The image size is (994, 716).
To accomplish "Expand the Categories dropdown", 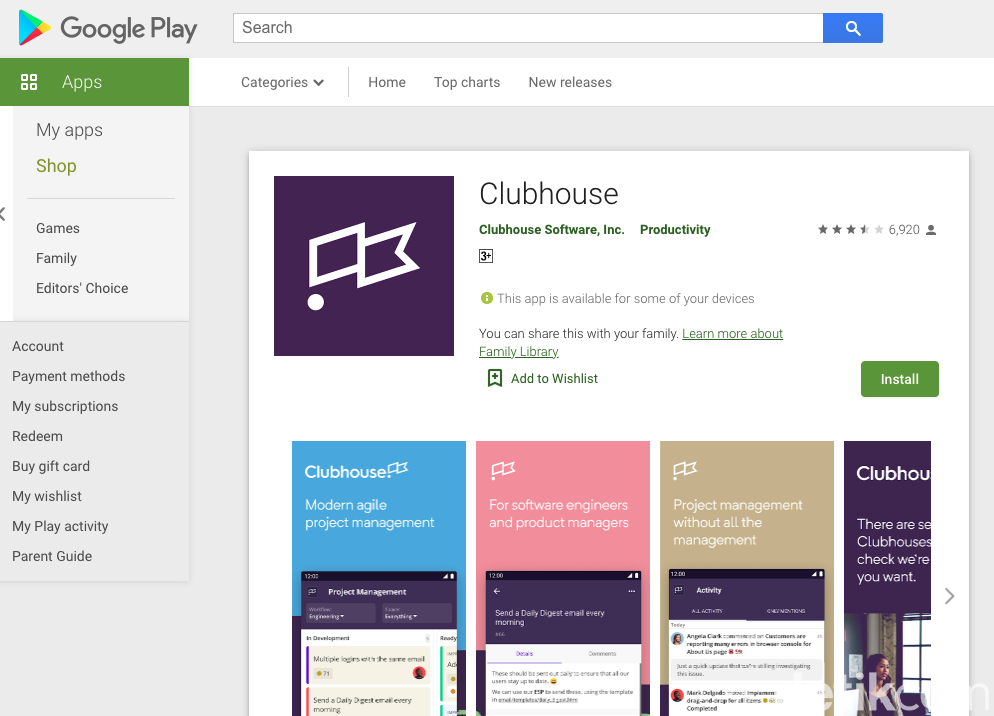I will (282, 82).
